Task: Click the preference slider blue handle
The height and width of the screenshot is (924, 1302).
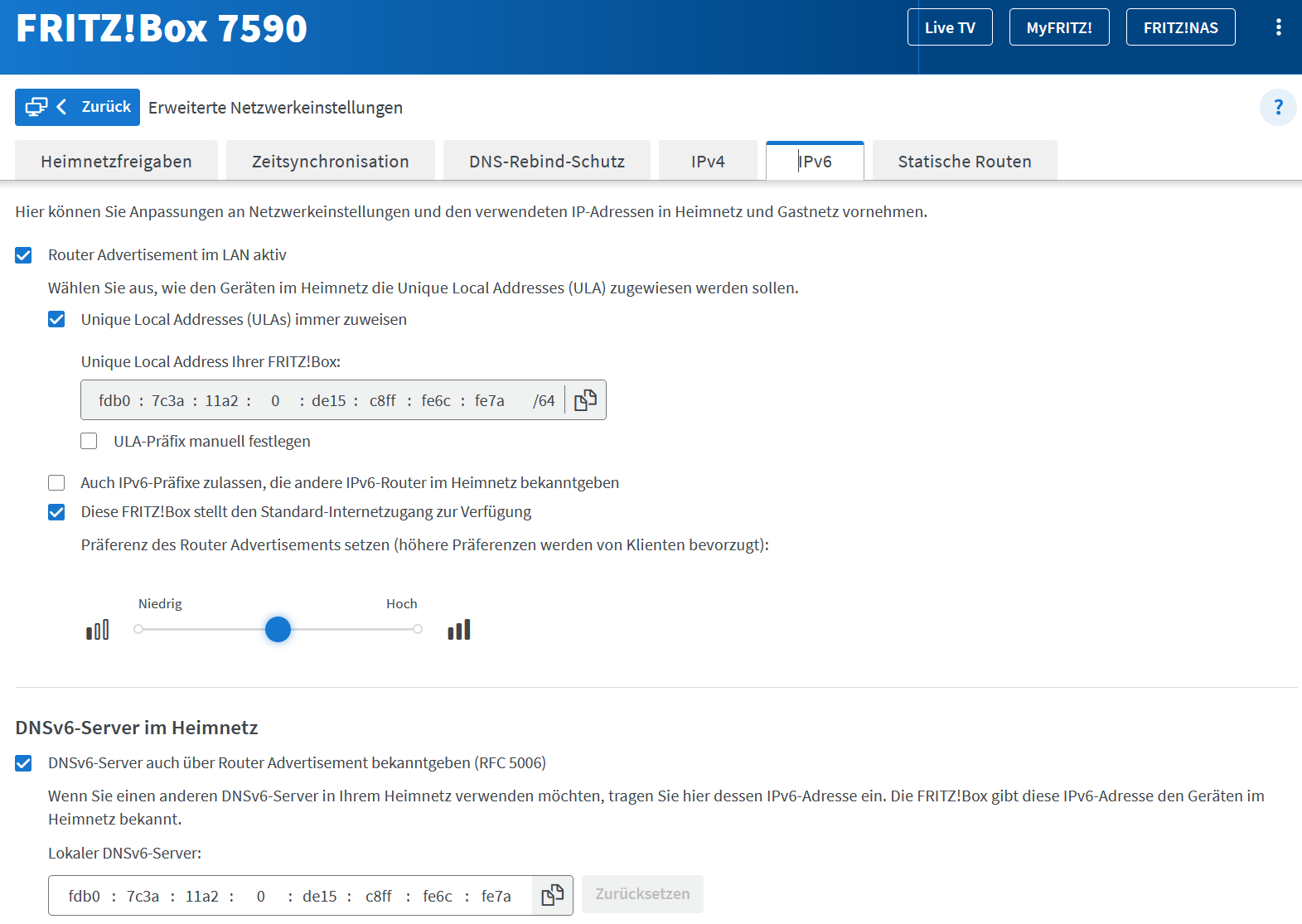Action: tap(278, 630)
